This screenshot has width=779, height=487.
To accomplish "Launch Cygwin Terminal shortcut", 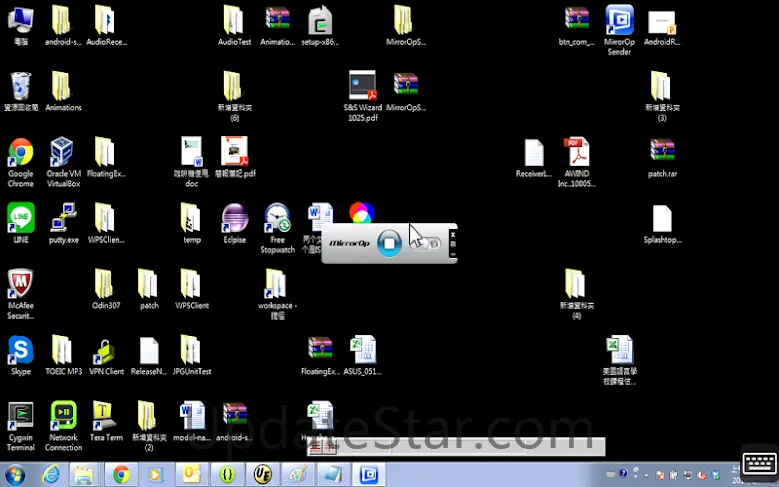I will (20, 426).
